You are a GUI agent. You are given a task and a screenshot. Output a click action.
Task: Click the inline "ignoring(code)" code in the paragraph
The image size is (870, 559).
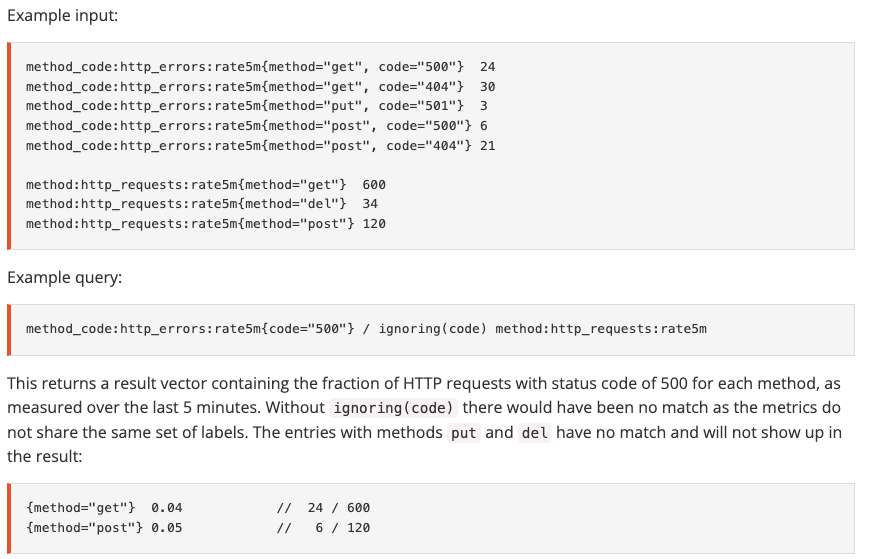pos(393,408)
